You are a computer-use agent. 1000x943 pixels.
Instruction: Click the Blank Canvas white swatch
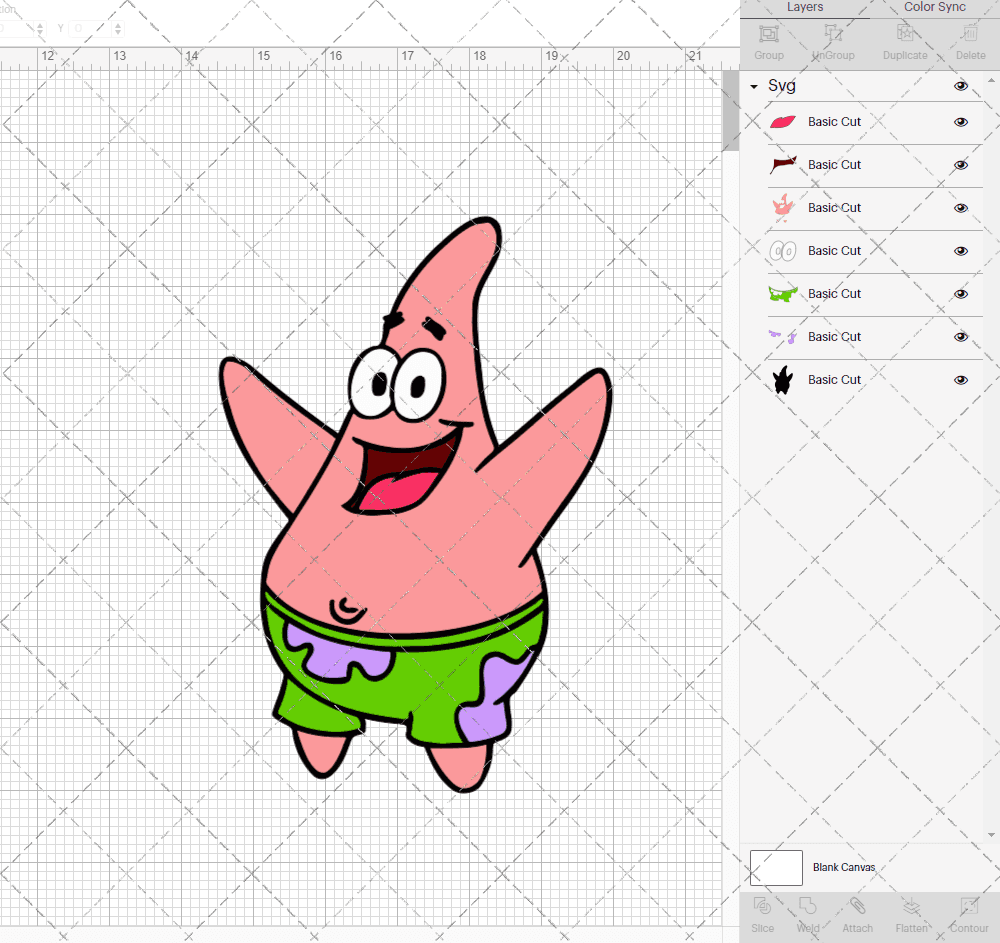click(x=776, y=868)
